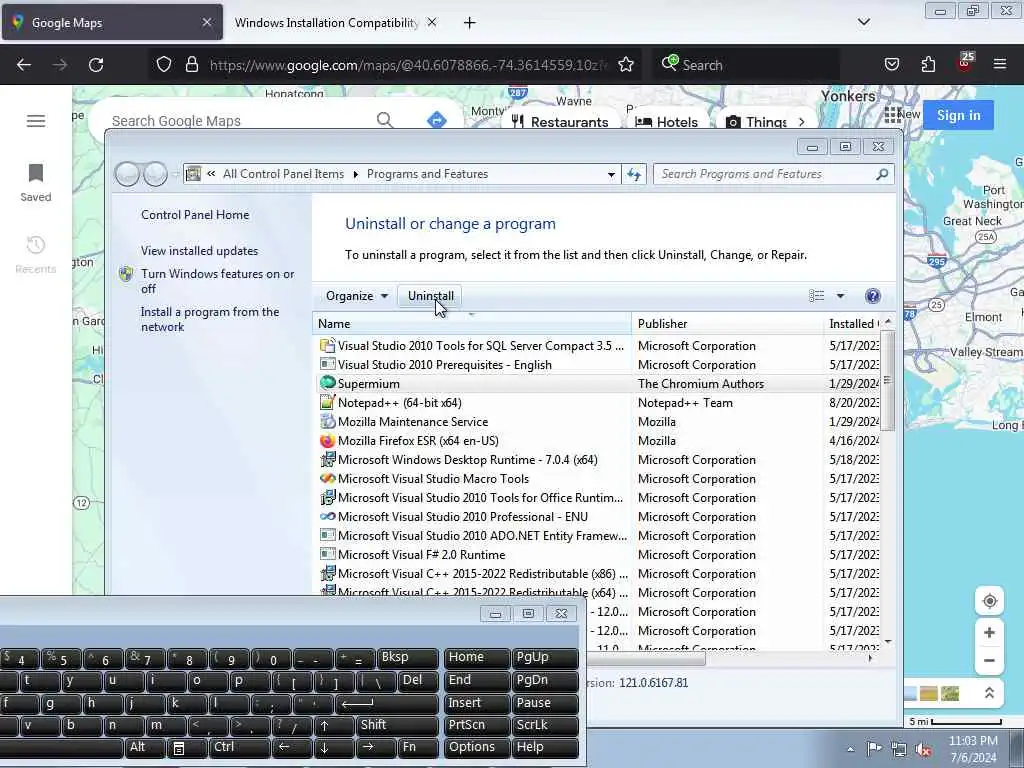Click the Google Maps search magnifier
1024x768 pixels.
tap(385, 120)
